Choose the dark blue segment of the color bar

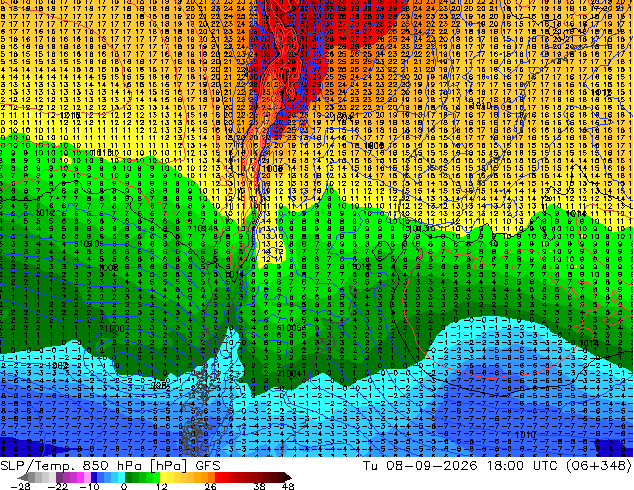pos(94,477)
